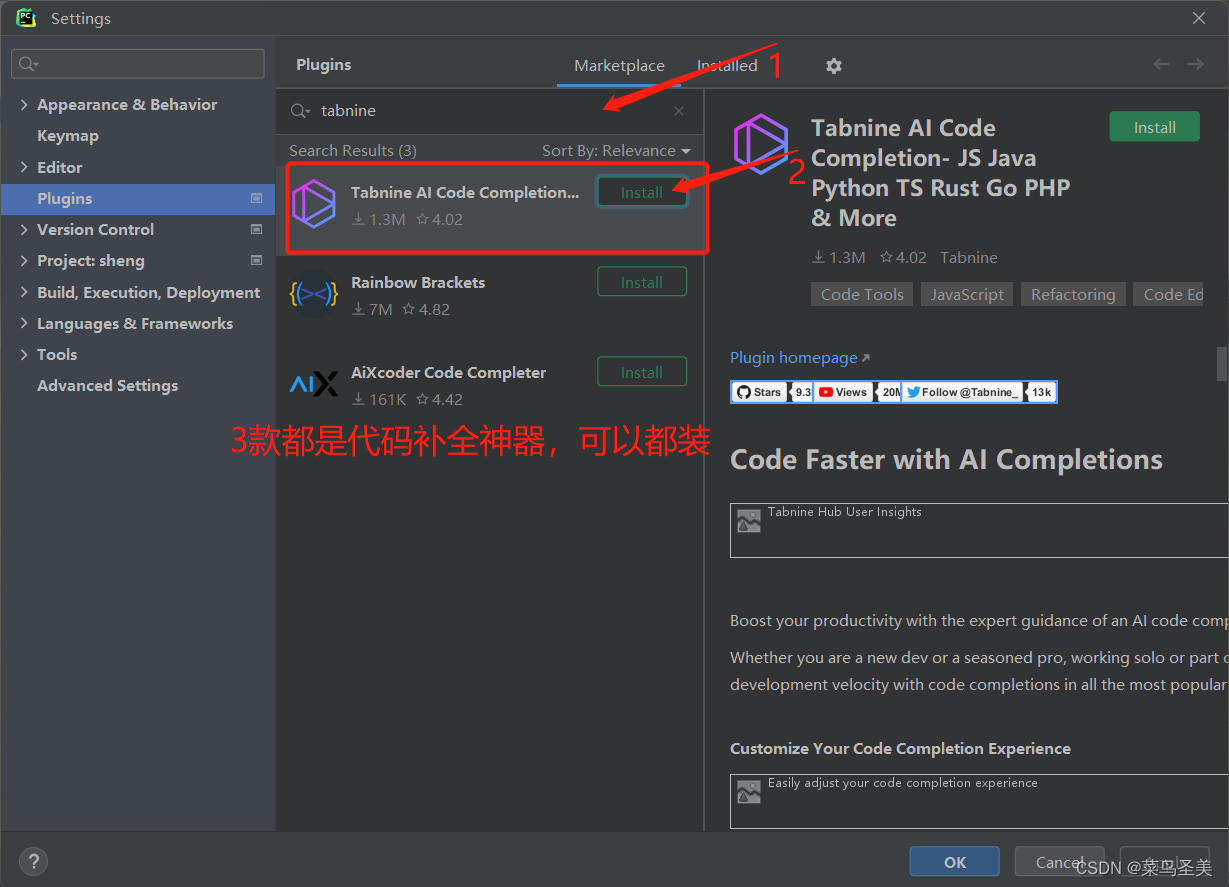Open the help question mark button
The width and height of the screenshot is (1229, 887).
33,861
